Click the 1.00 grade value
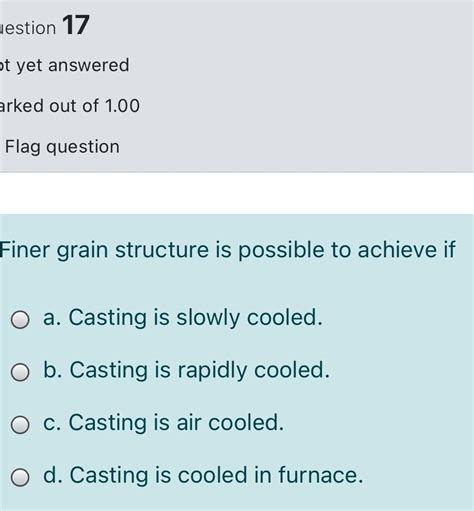 (x=122, y=106)
